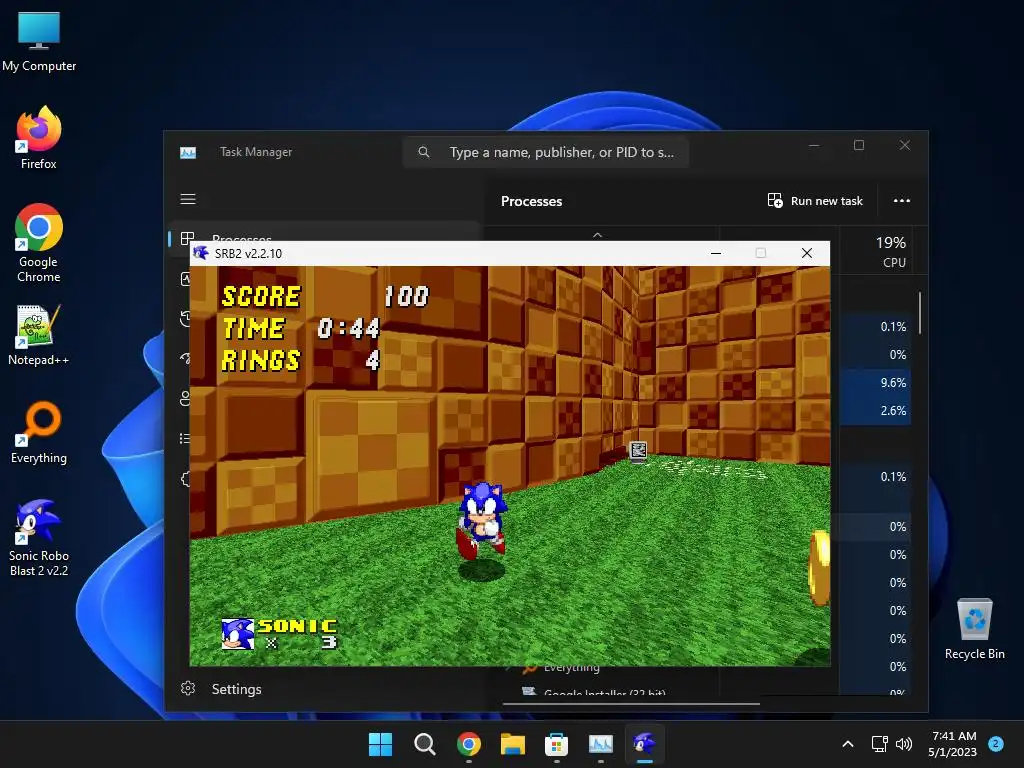Open volume control in system tray
The height and width of the screenshot is (768, 1024).
click(904, 744)
